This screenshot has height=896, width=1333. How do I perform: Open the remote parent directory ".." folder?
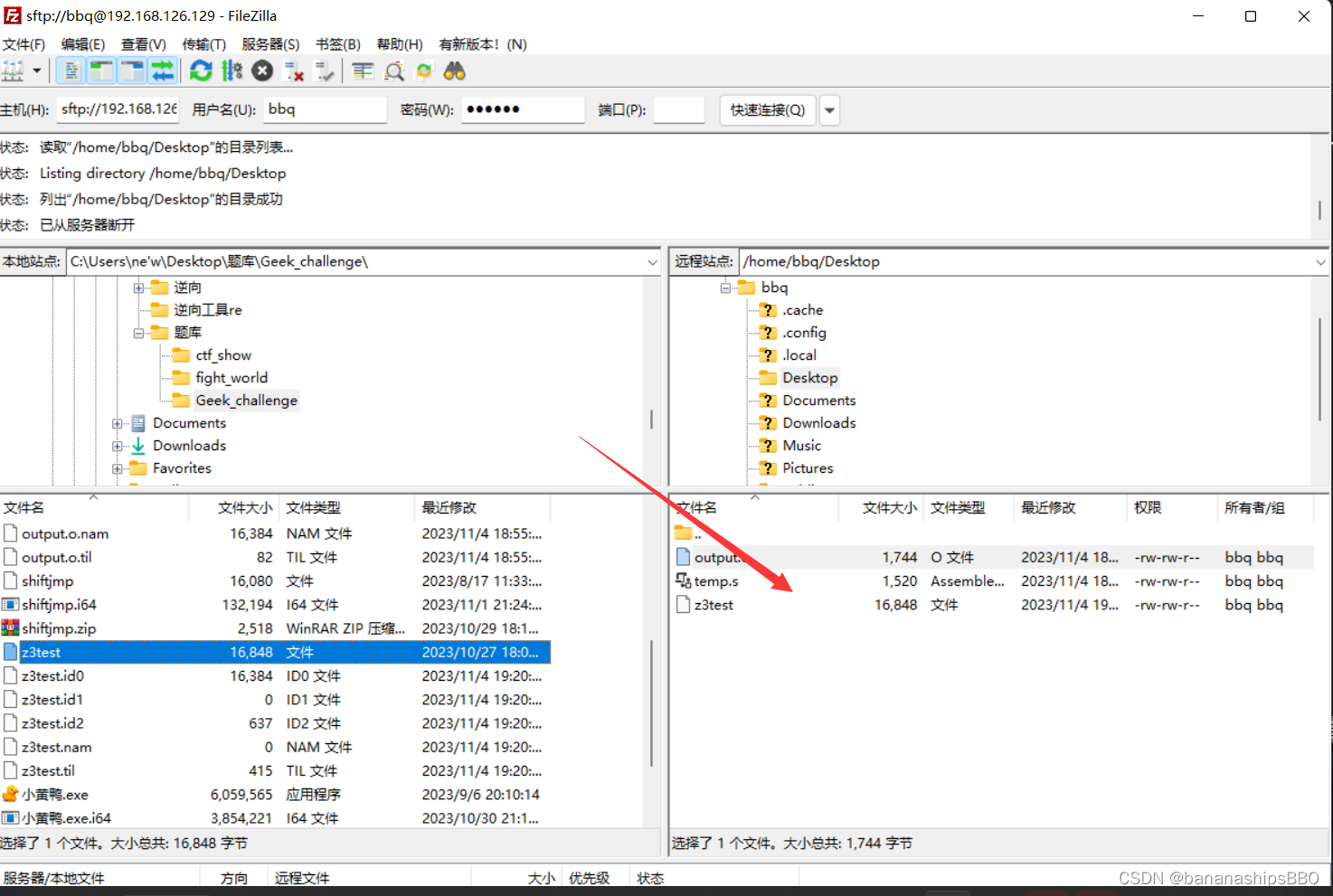[993, 534]
